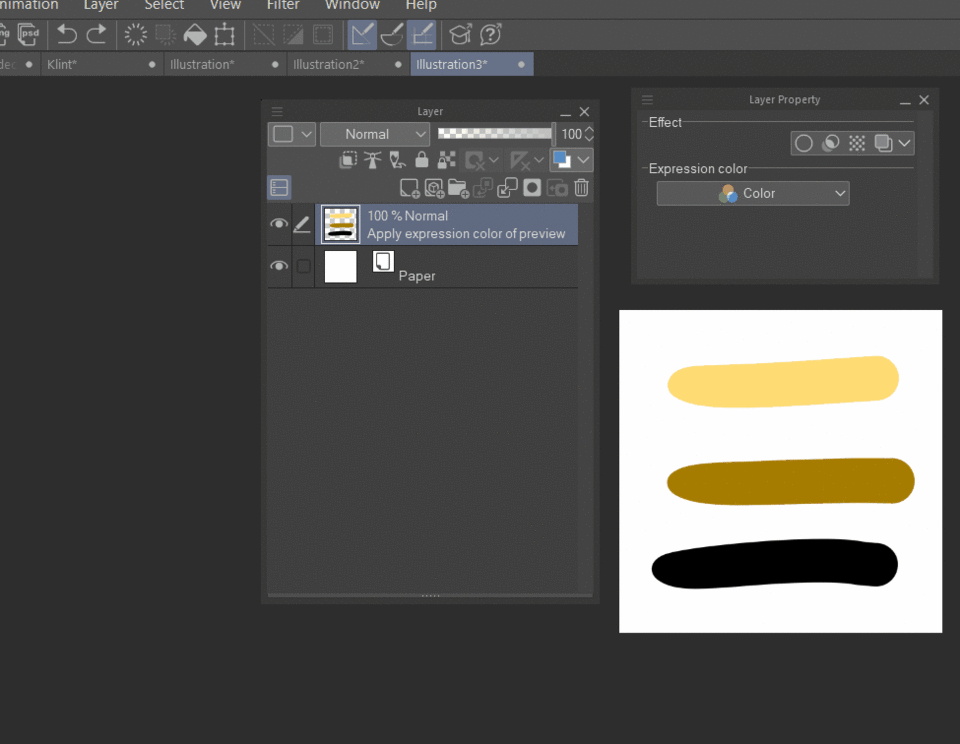This screenshot has width=960, height=744.
Task: Set layer as reference with lighthouse icon
Action: tap(372, 160)
